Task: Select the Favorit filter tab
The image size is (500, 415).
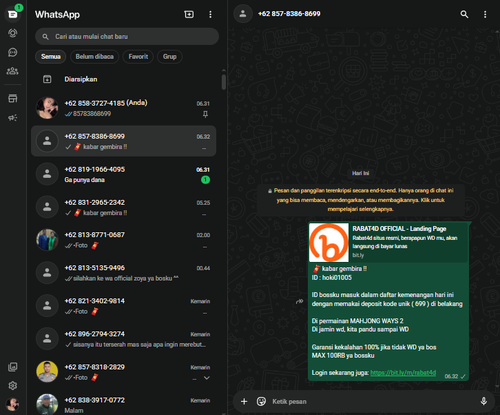Action: point(138,57)
